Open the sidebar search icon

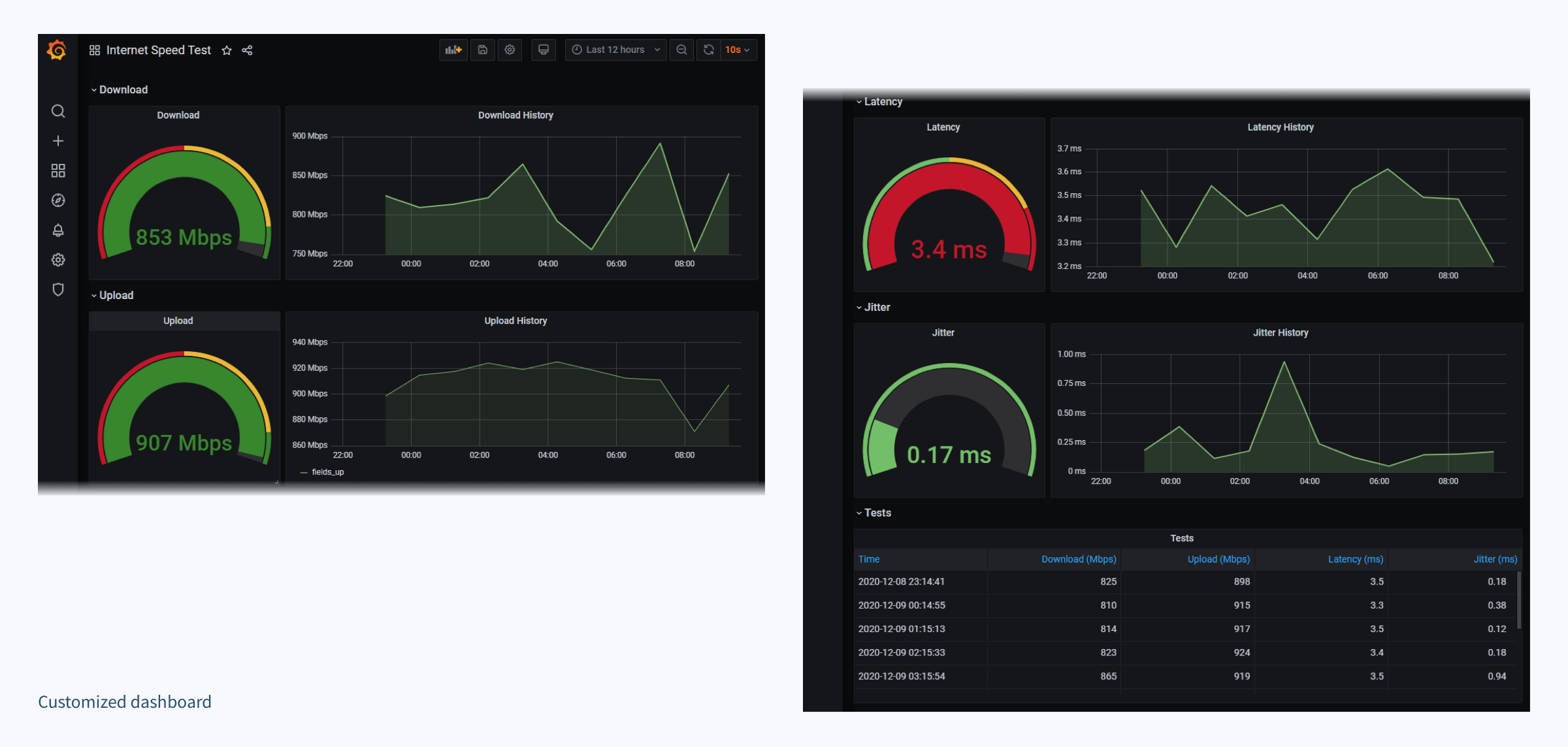58,111
